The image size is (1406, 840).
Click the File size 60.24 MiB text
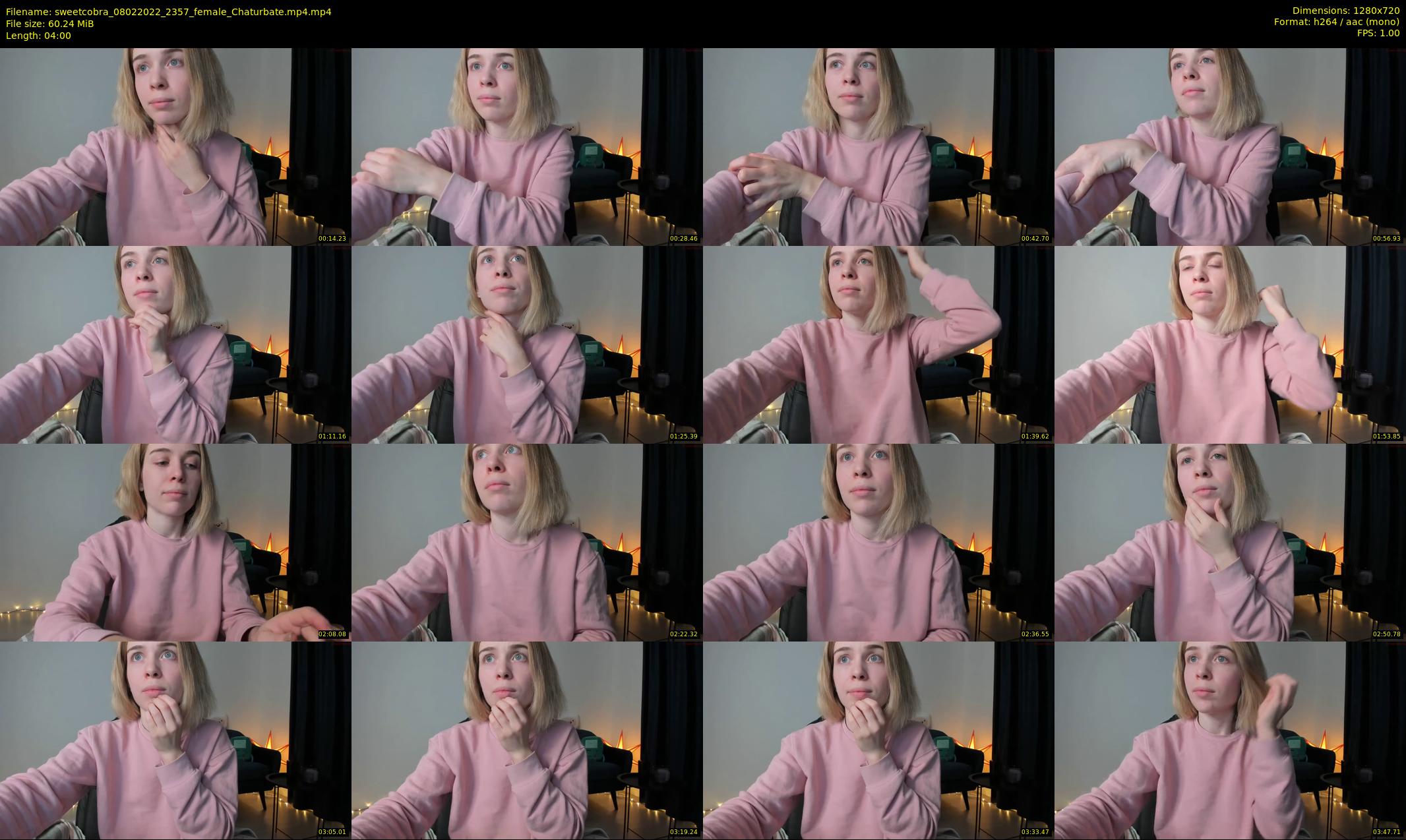coord(50,24)
